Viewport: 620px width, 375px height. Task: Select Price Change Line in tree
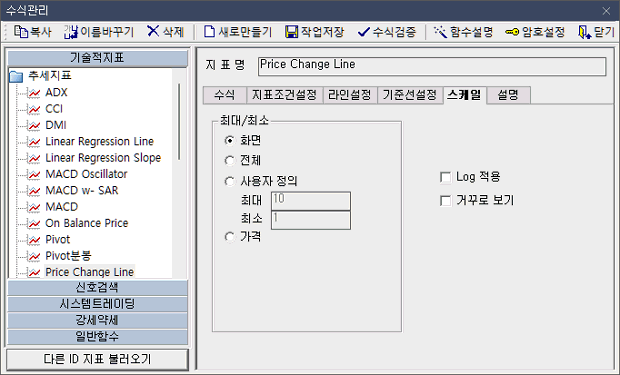pos(90,272)
